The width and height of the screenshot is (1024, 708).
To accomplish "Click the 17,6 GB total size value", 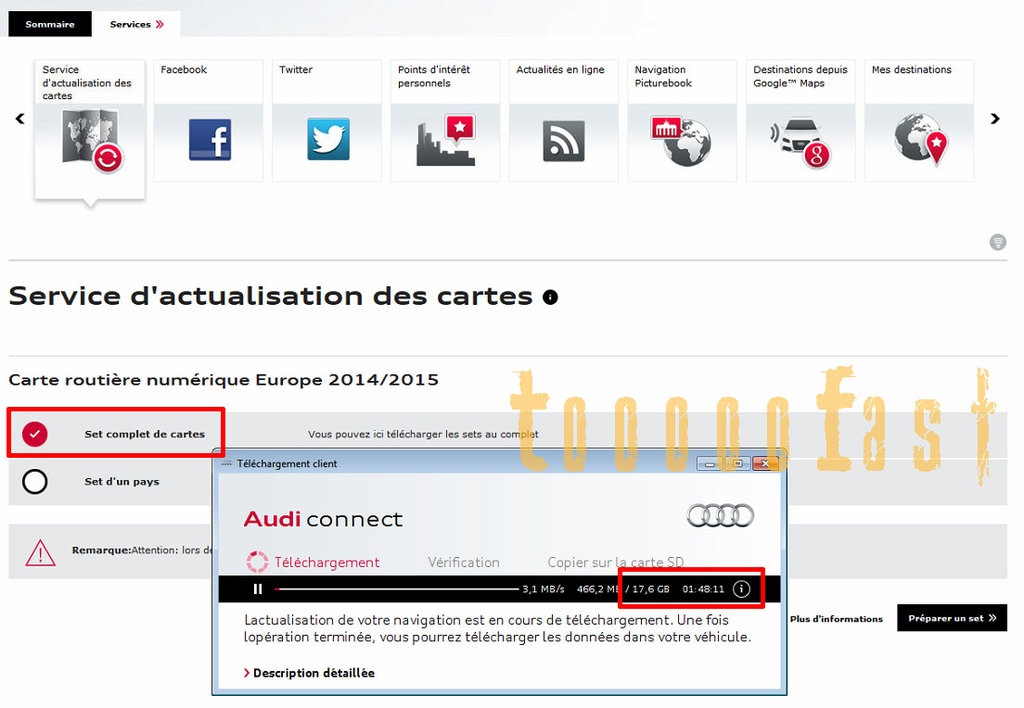I will pos(650,589).
